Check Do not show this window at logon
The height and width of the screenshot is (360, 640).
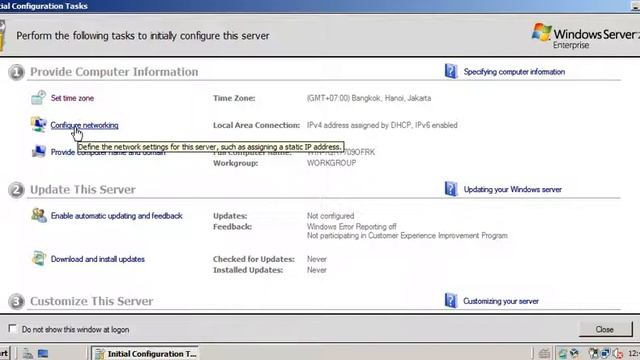tap(13, 329)
